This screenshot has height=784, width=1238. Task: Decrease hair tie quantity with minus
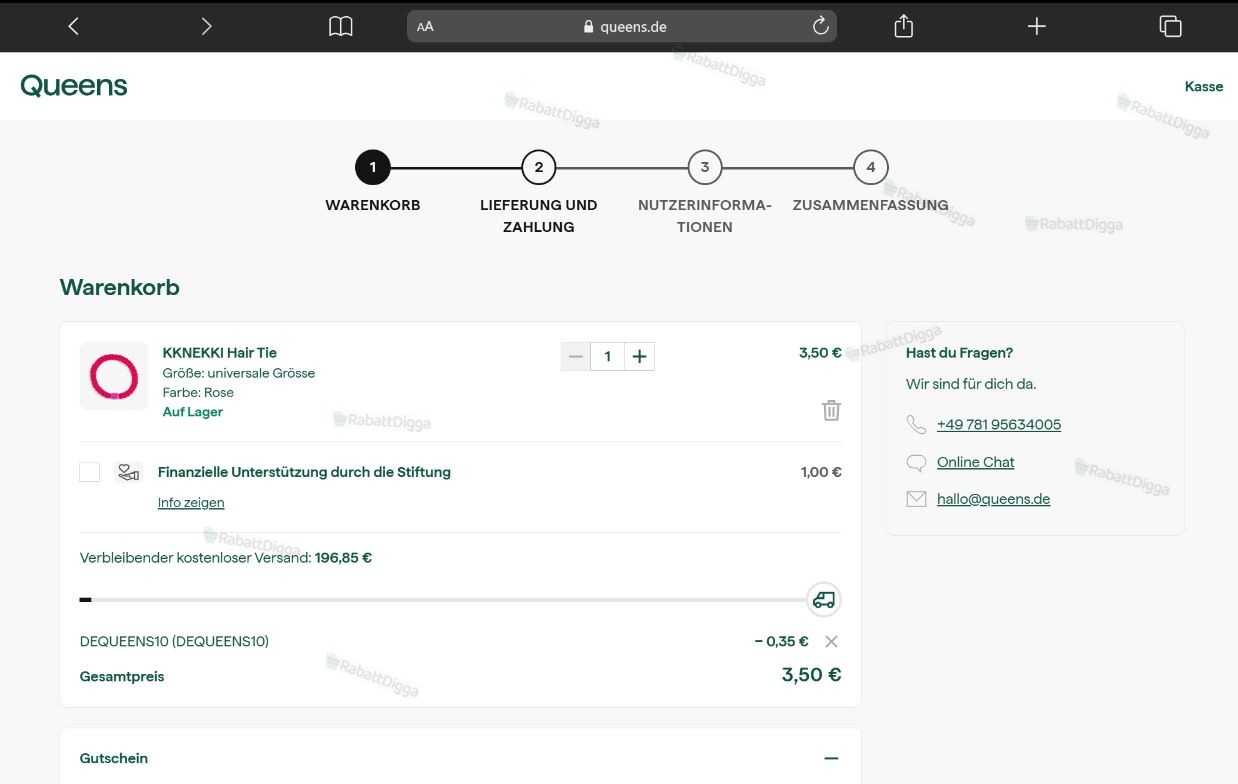[576, 356]
